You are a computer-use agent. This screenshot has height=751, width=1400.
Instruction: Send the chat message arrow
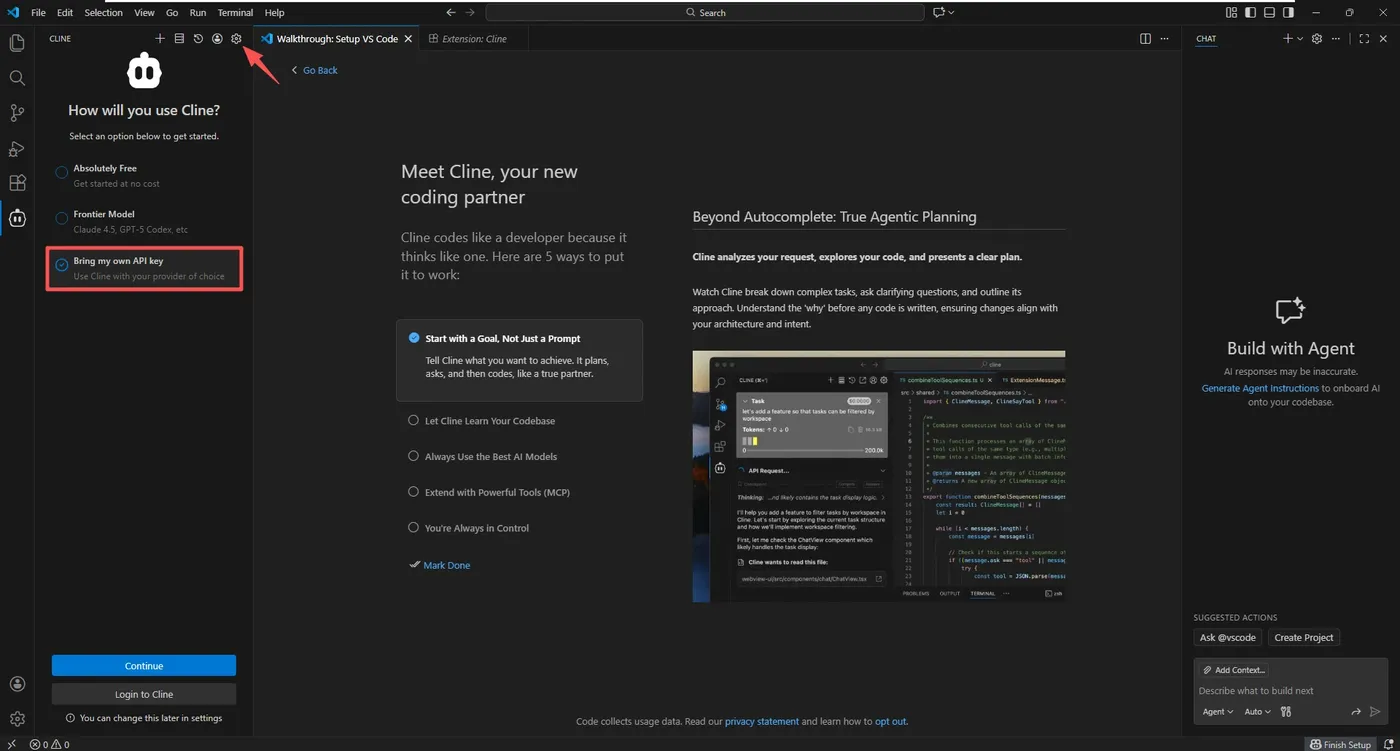[x=1375, y=712]
